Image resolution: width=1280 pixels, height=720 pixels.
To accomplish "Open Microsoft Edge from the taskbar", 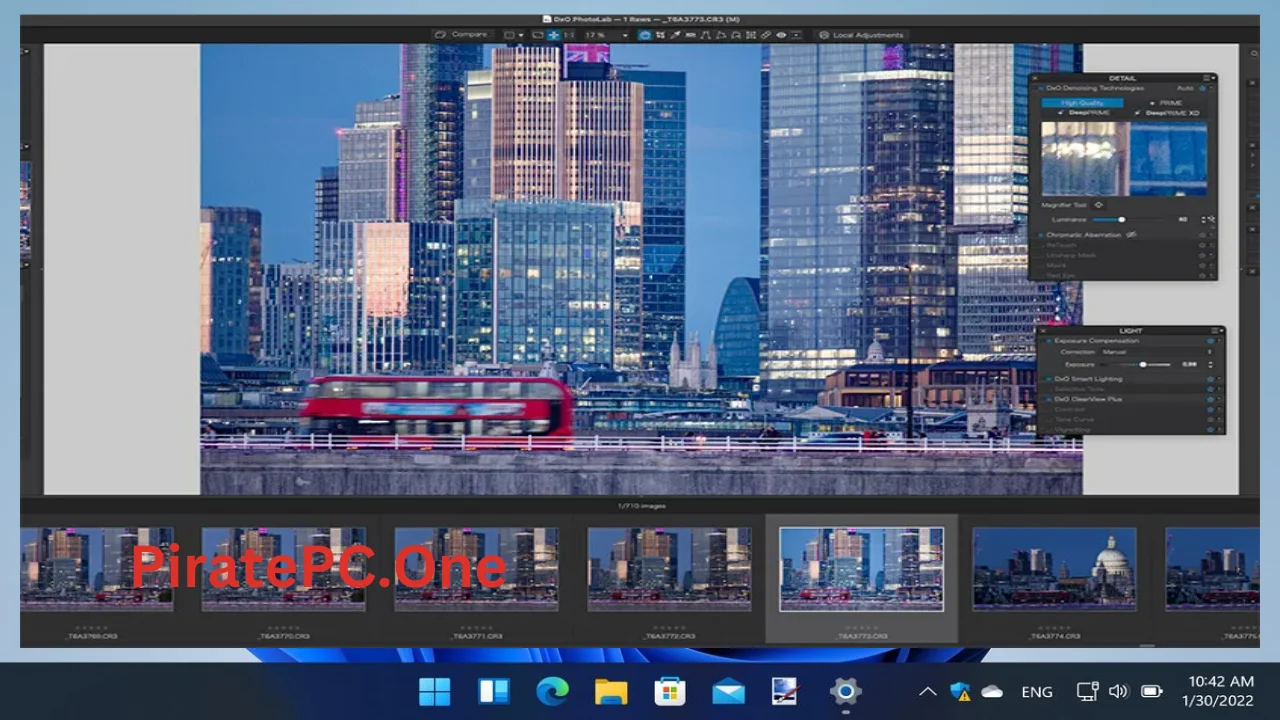I will (552, 691).
